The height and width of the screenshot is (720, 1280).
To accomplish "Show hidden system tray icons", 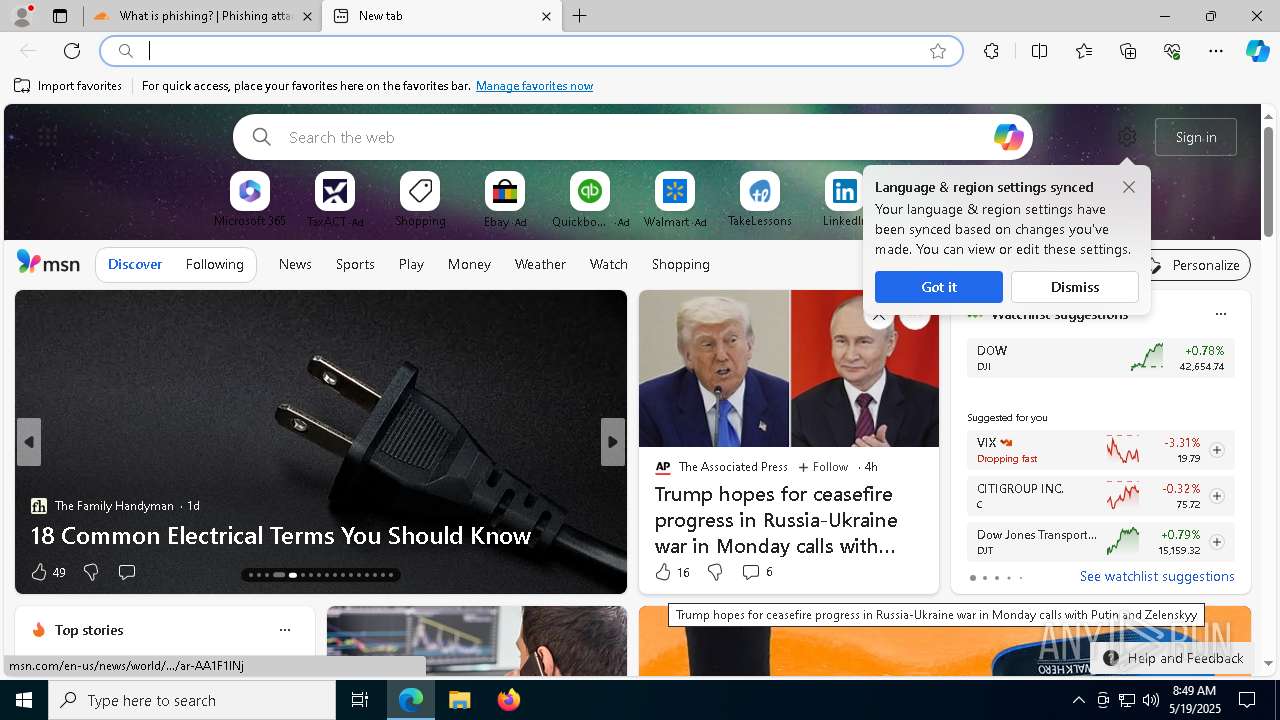I will click(1078, 700).
